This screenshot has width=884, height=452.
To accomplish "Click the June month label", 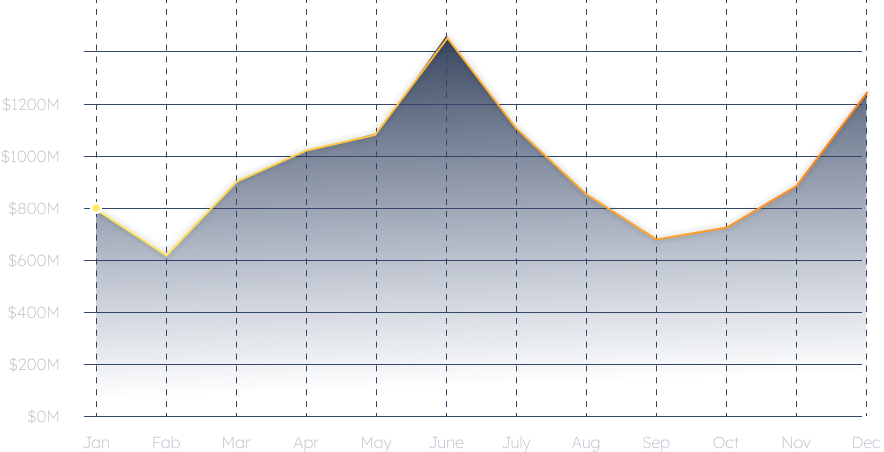I will (446, 442).
